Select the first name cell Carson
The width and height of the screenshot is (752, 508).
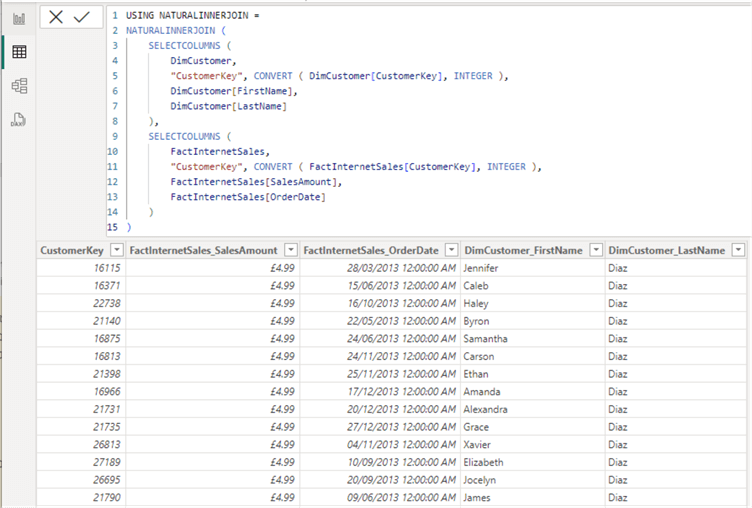click(532, 356)
